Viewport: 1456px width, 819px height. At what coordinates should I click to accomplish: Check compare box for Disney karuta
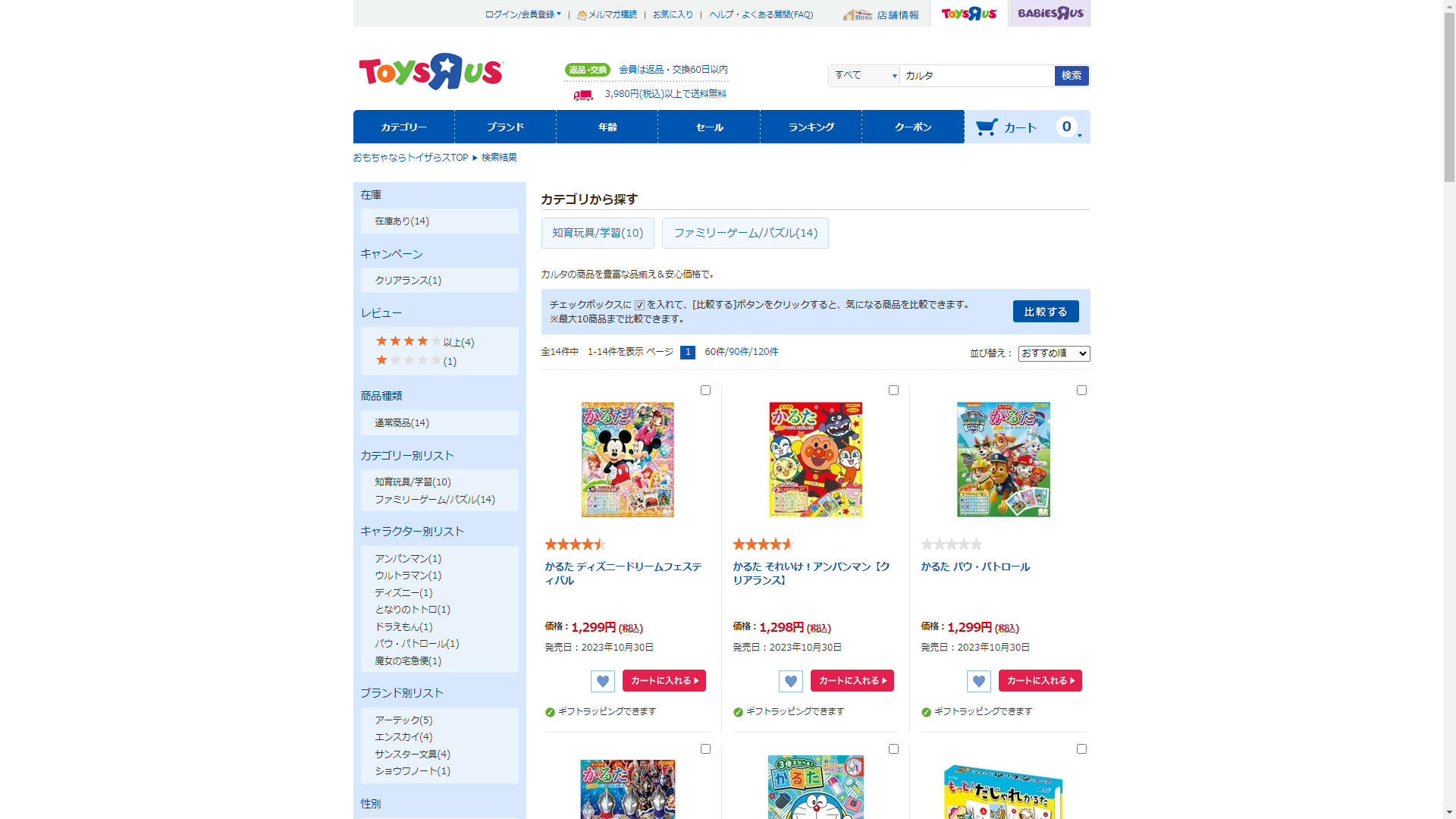coord(705,390)
